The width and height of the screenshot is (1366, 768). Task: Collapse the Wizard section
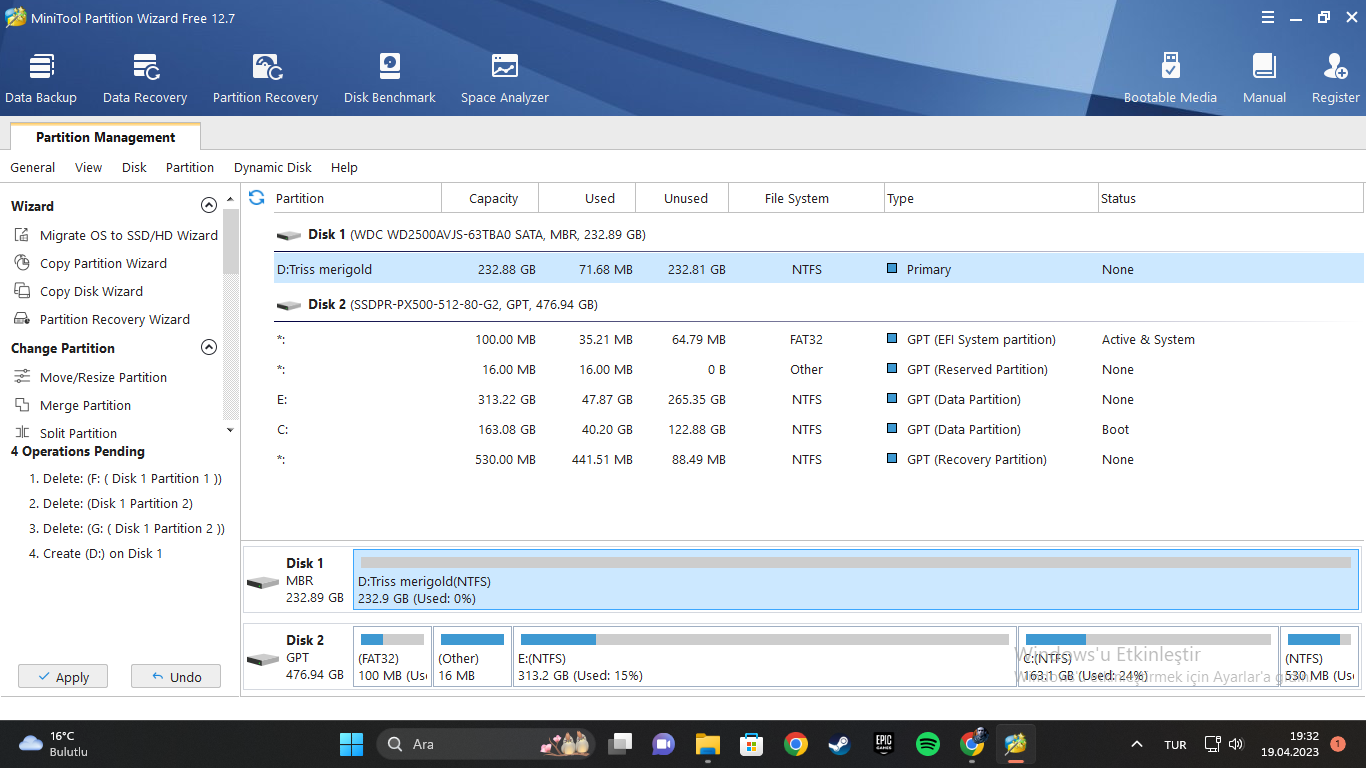click(209, 206)
